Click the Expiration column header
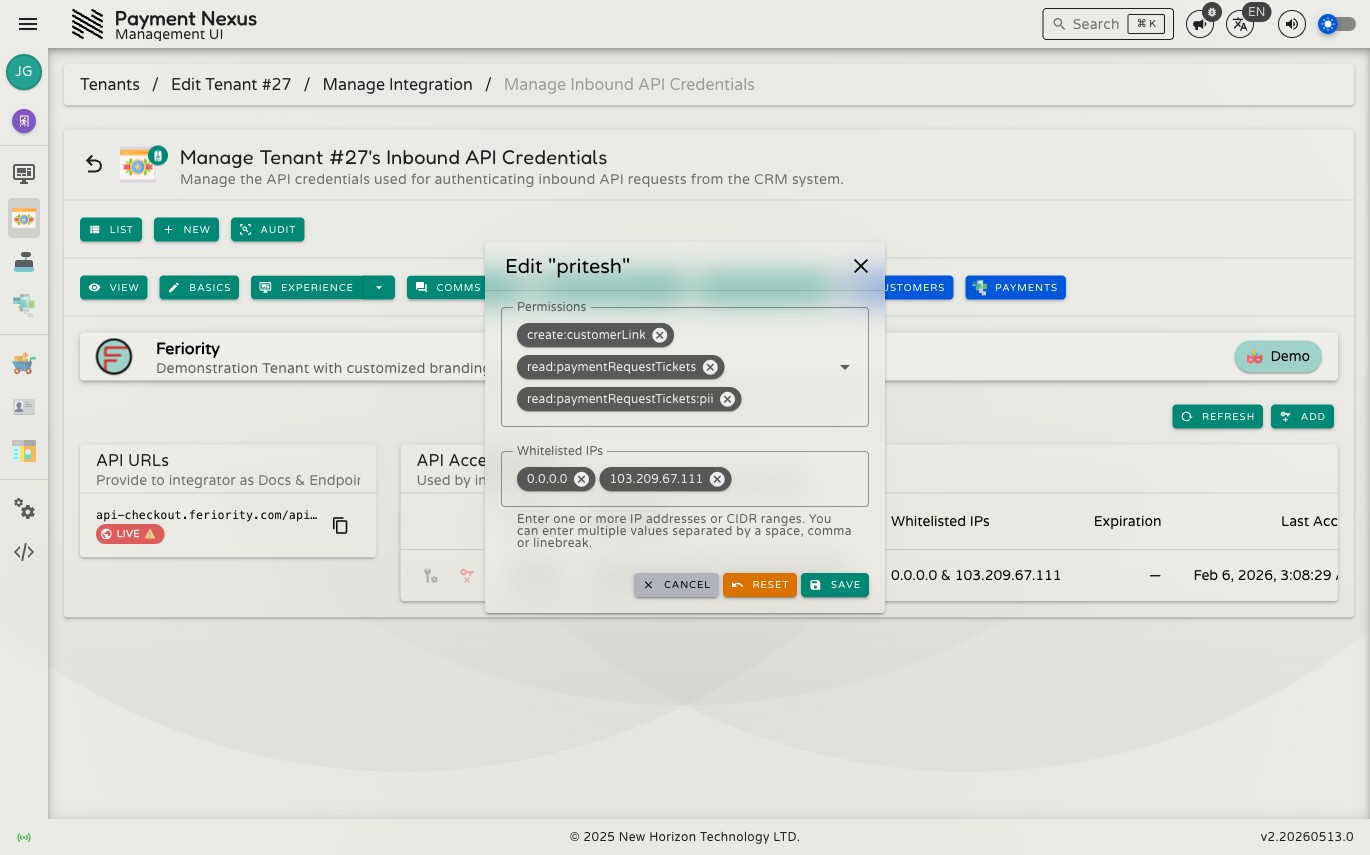Viewport: 1370px width, 855px height. pyautogui.click(x=1127, y=521)
